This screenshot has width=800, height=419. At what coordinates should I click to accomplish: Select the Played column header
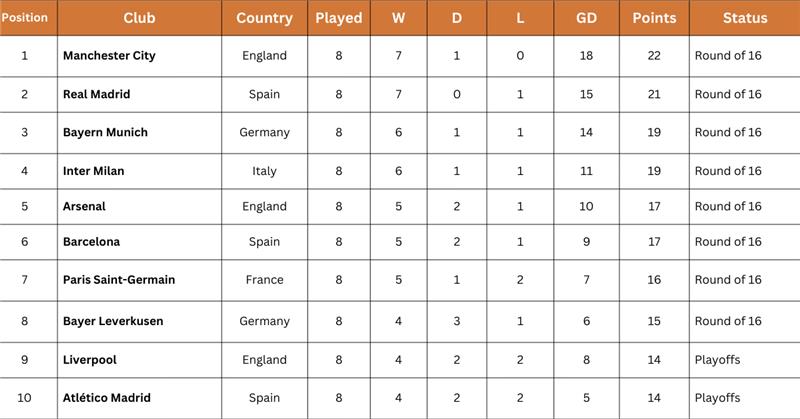pyautogui.click(x=339, y=18)
